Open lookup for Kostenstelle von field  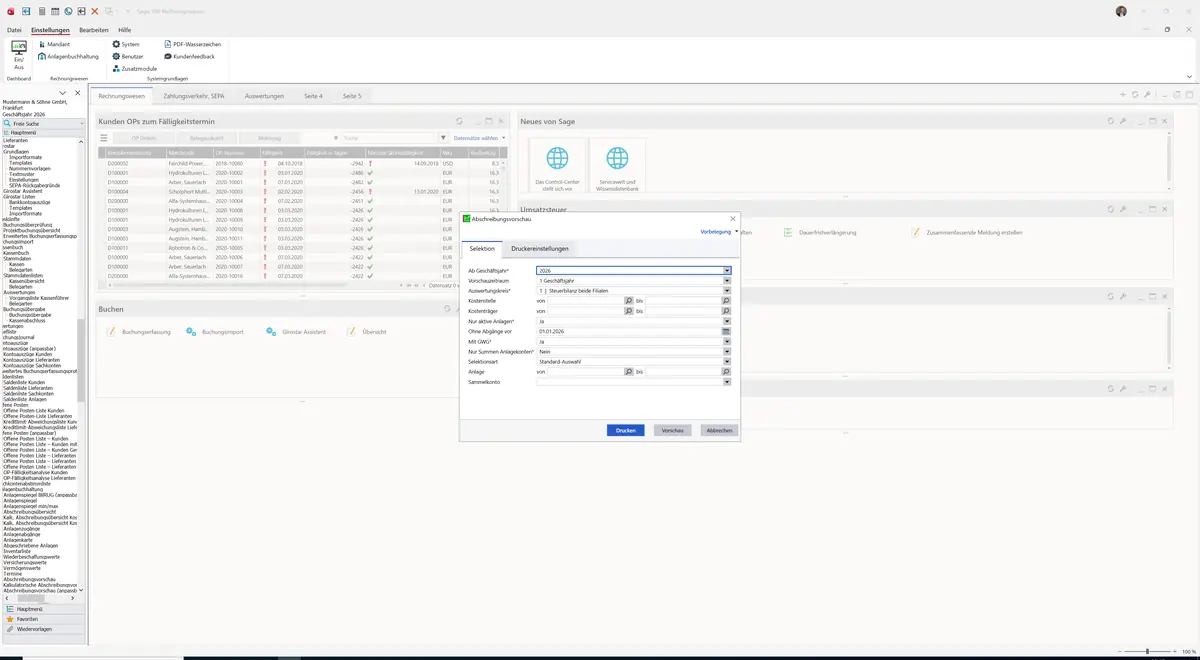click(x=629, y=300)
